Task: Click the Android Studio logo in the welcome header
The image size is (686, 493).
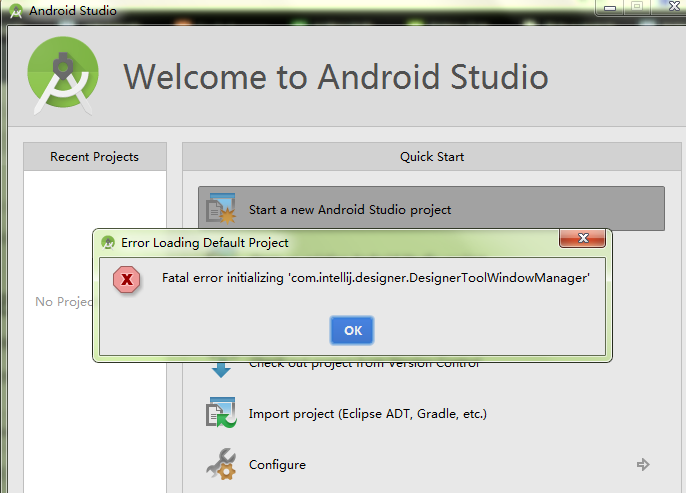Action: pos(63,75)
